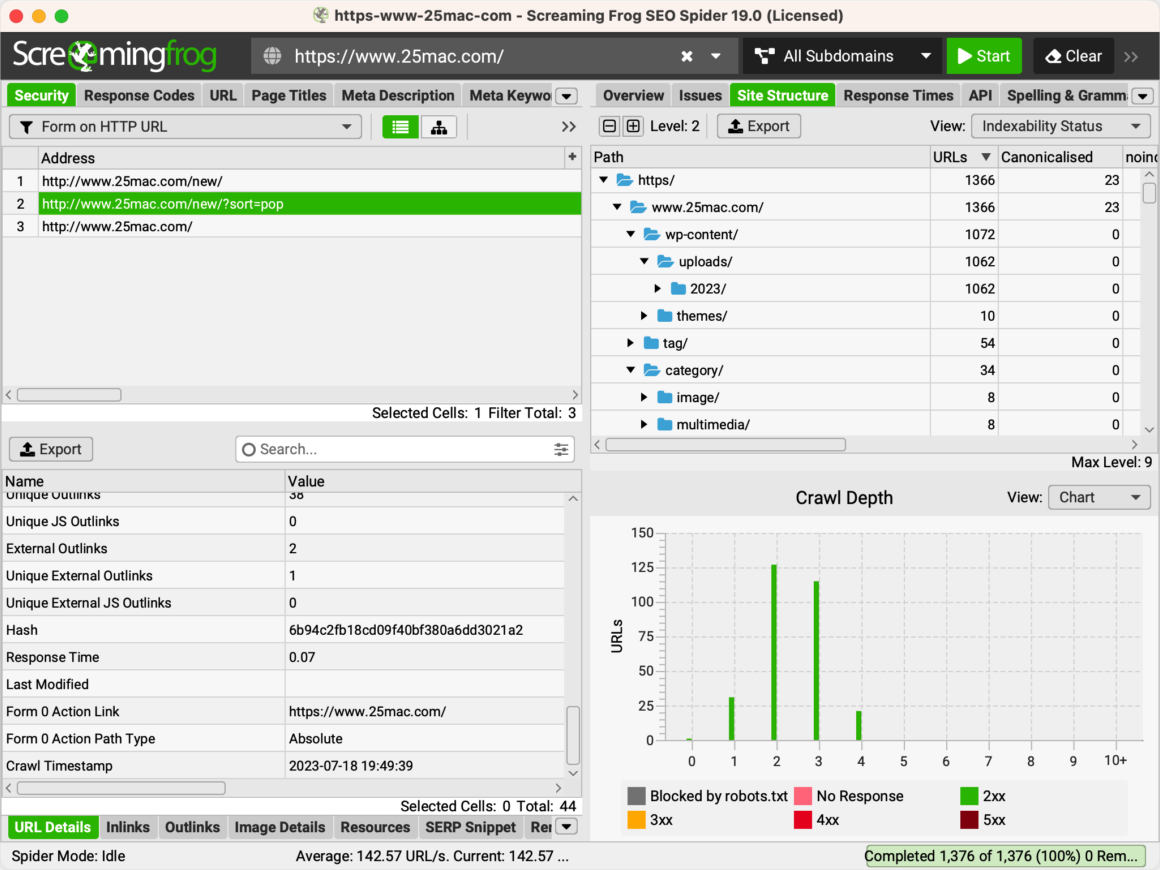Screen dimensions: 1160x870
Task: Open the URL history dropdown arrow
Action: (x=715, y=56)
